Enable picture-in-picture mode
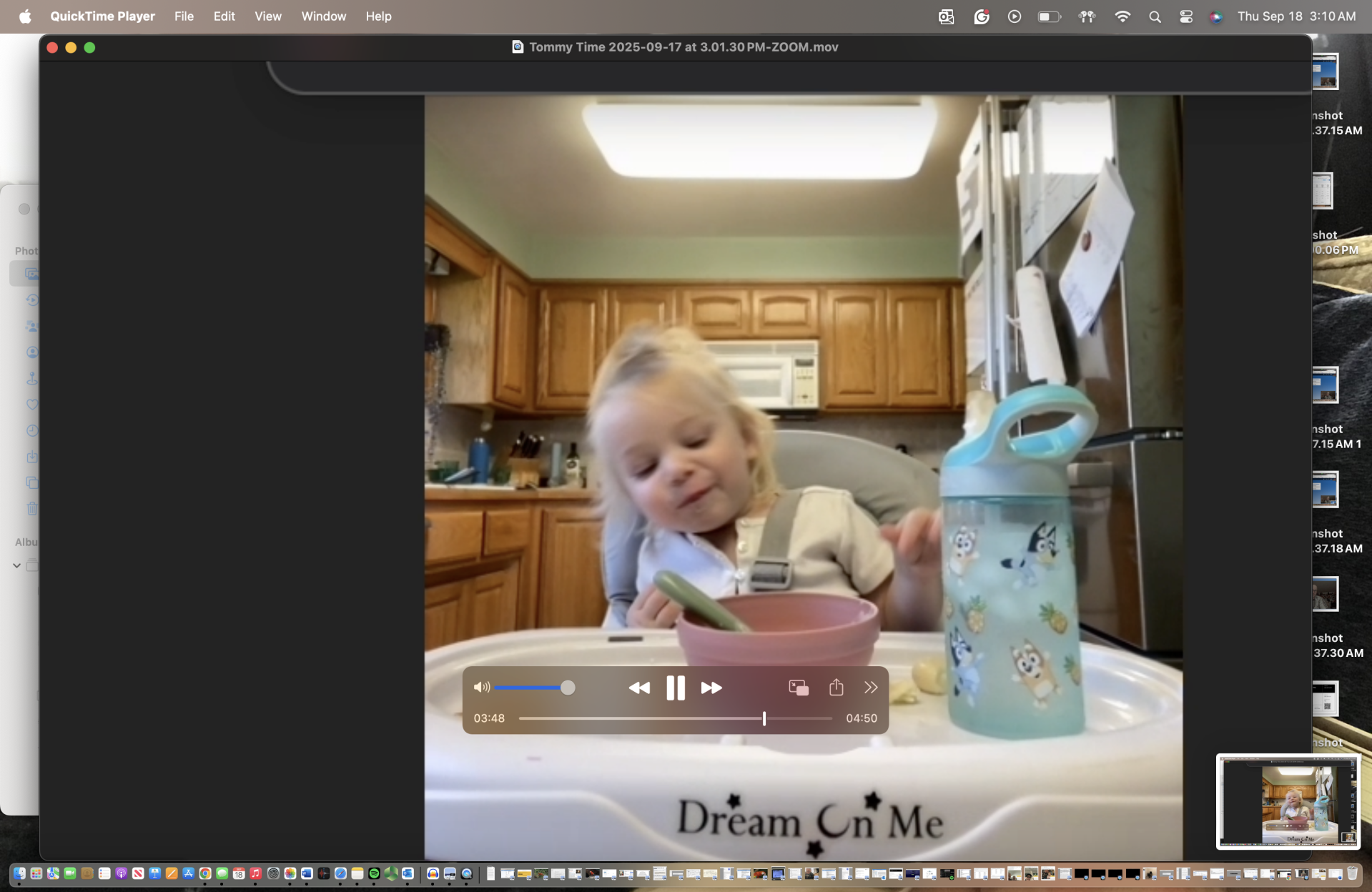This screenshot has width=1372, height=892. click(799, 688)
